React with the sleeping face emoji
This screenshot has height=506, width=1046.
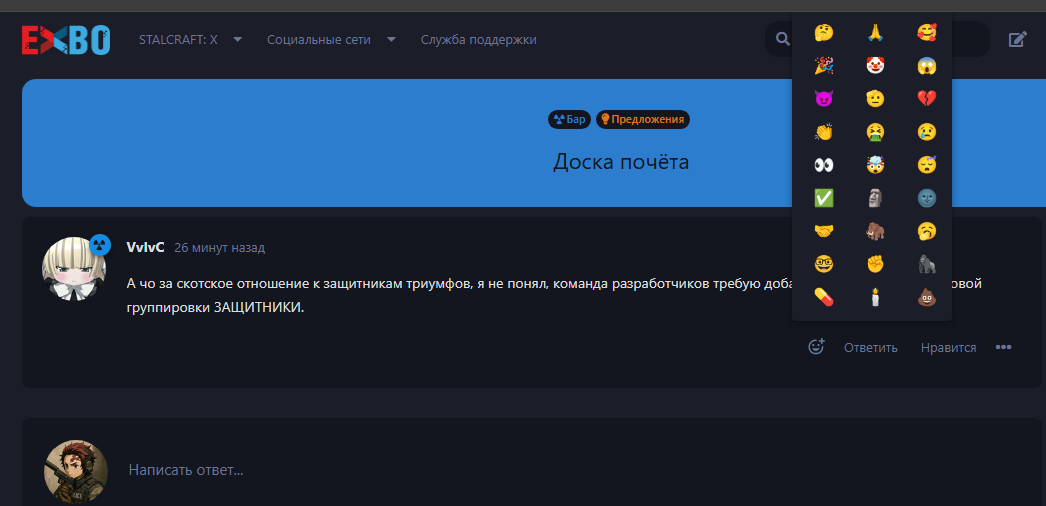[927, 165]
